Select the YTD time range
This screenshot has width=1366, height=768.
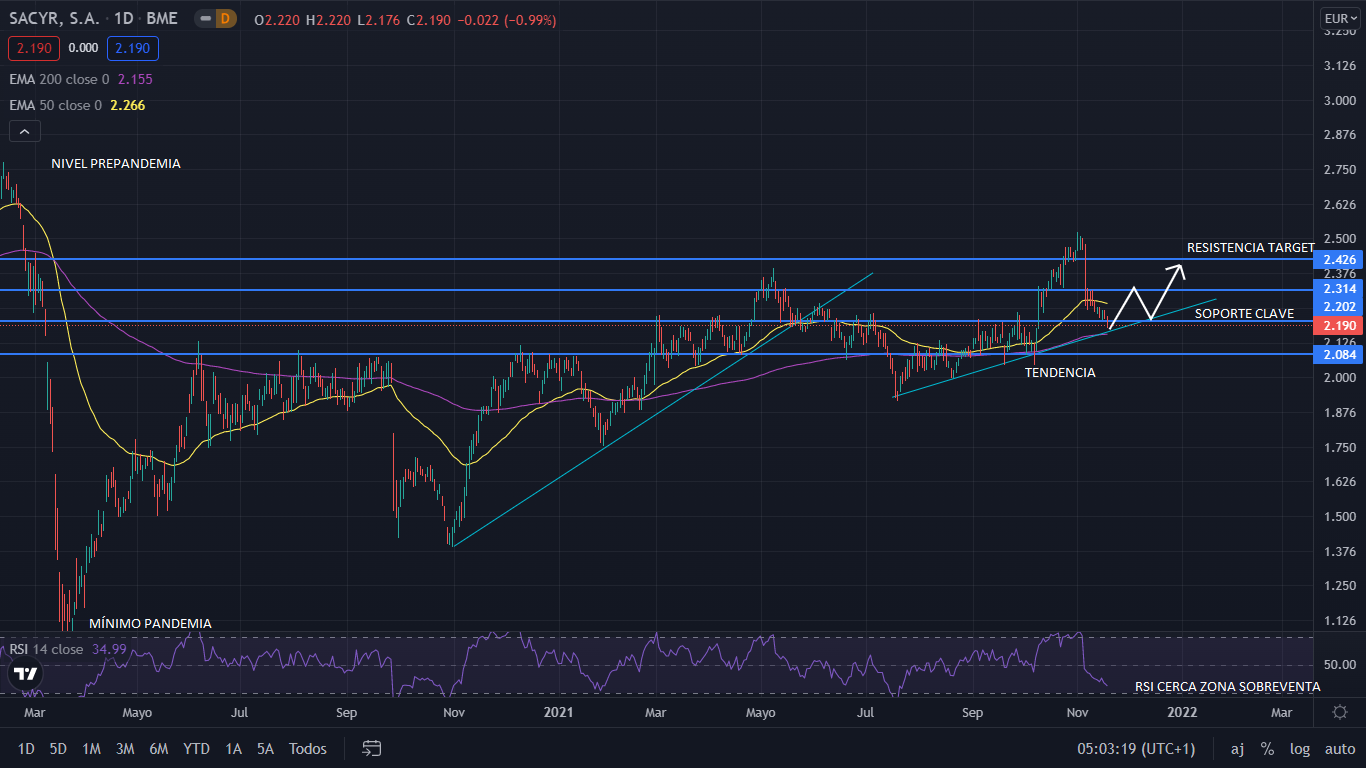pyautogui.click(x=197, y=748)
